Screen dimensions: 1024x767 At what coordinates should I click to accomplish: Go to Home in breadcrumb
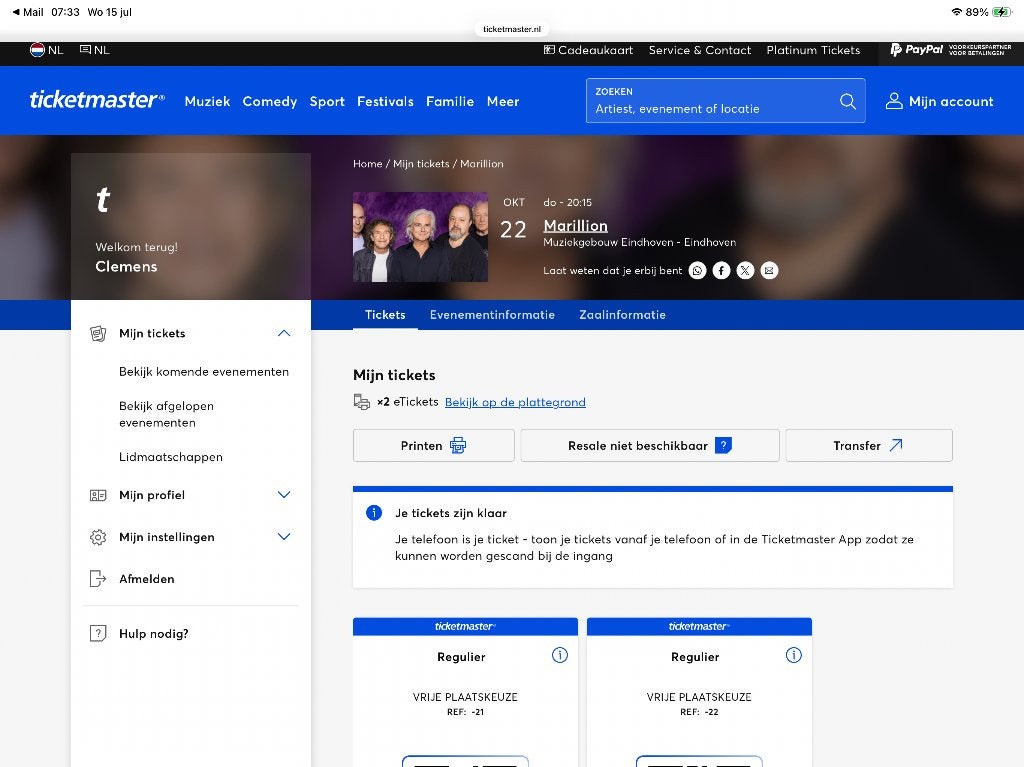point(368,164)
